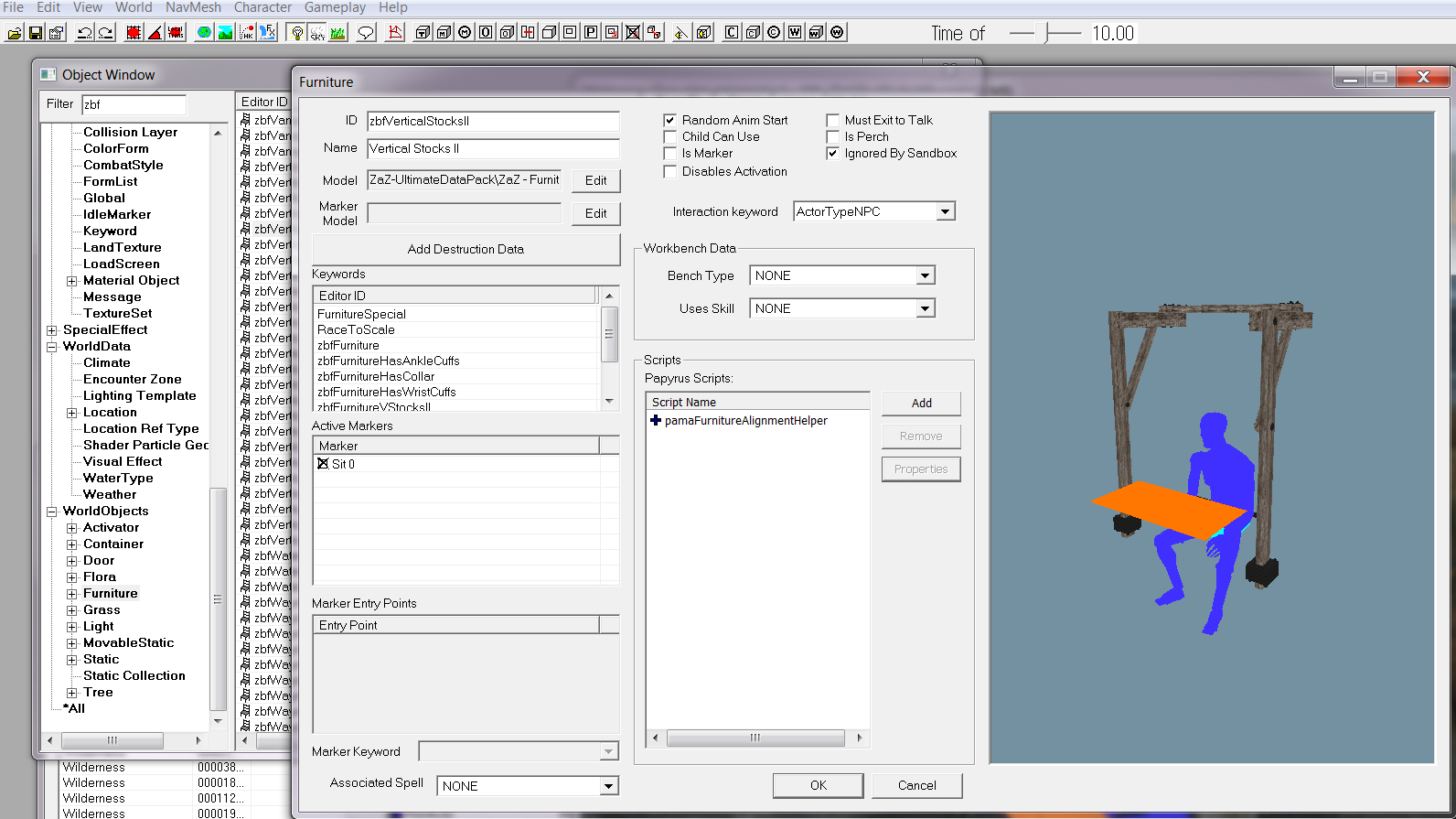This screenshot has width=1456, height=819.
Task: Uncheck Random Anim Start checkbox
Action: coord(670,120)
